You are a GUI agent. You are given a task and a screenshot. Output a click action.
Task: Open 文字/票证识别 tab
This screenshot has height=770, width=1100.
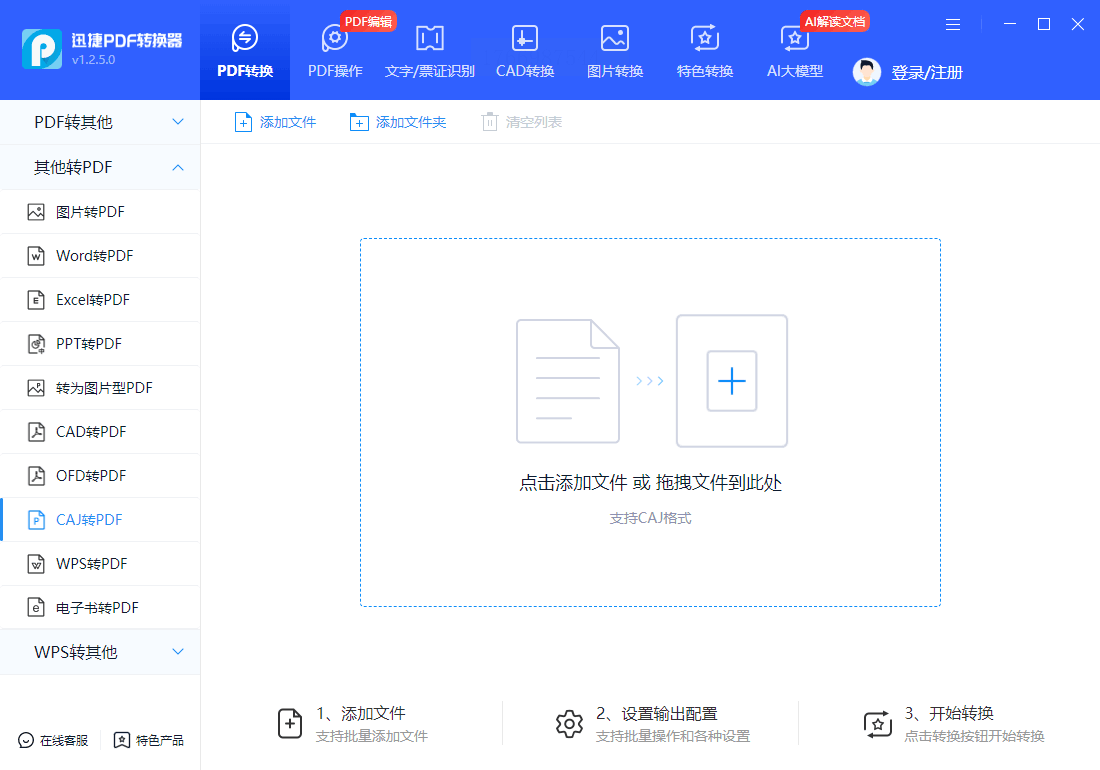tap(429, 50)
